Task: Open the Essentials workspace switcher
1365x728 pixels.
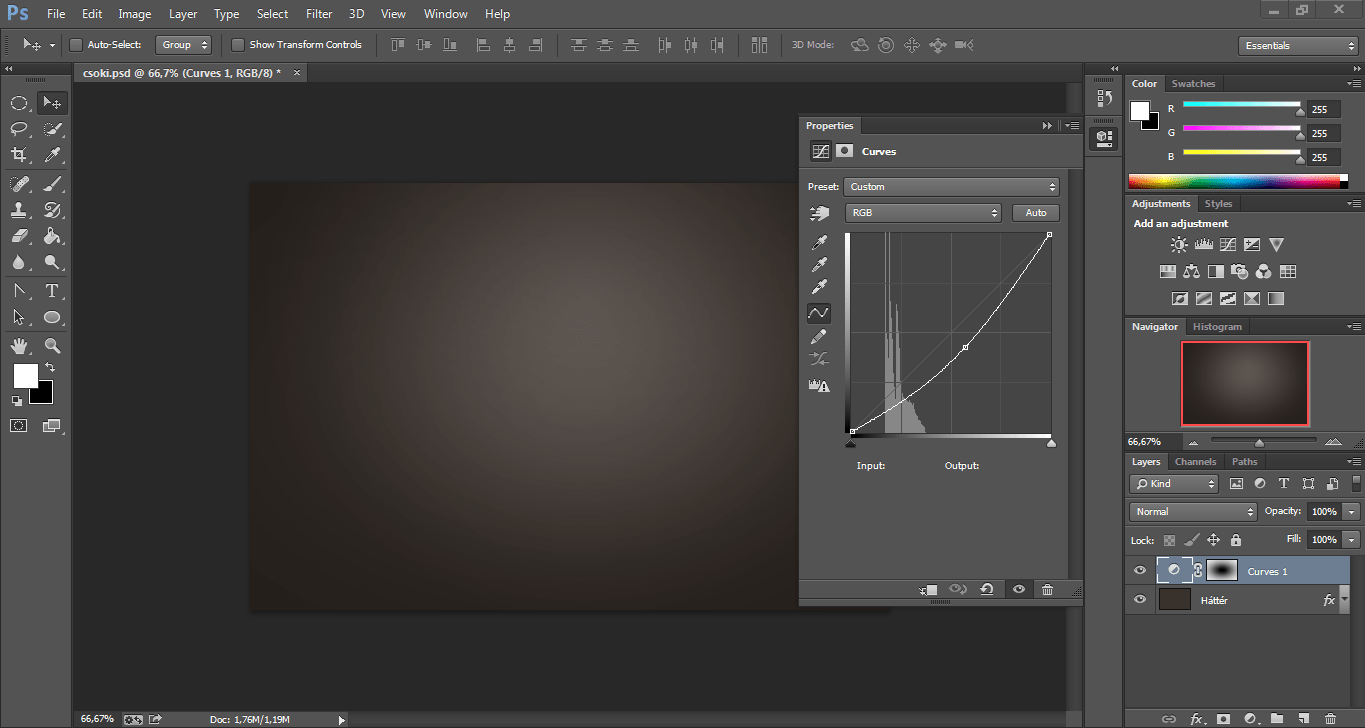Action: [1297, 46]
